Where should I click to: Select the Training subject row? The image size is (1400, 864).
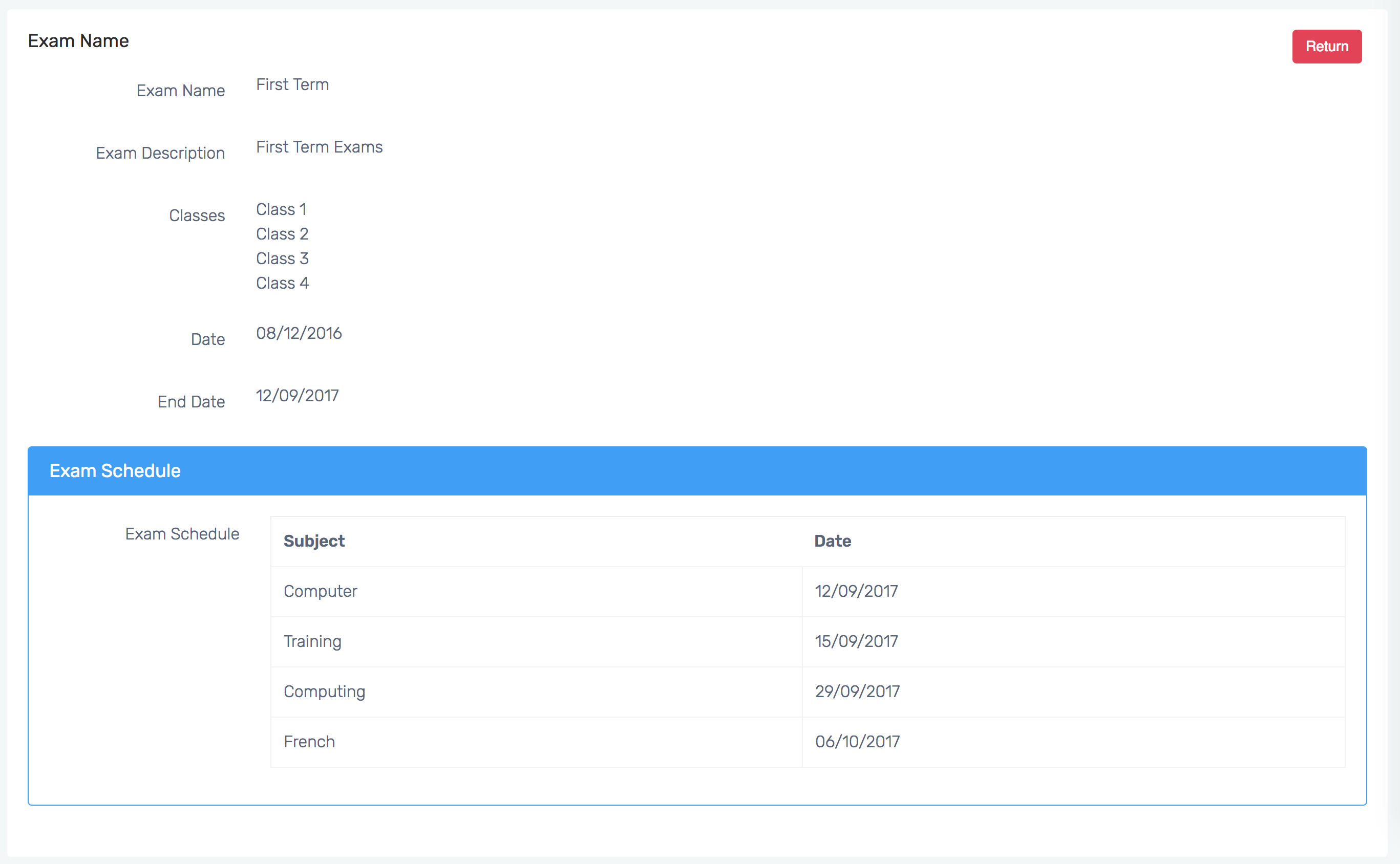(312, 641)
